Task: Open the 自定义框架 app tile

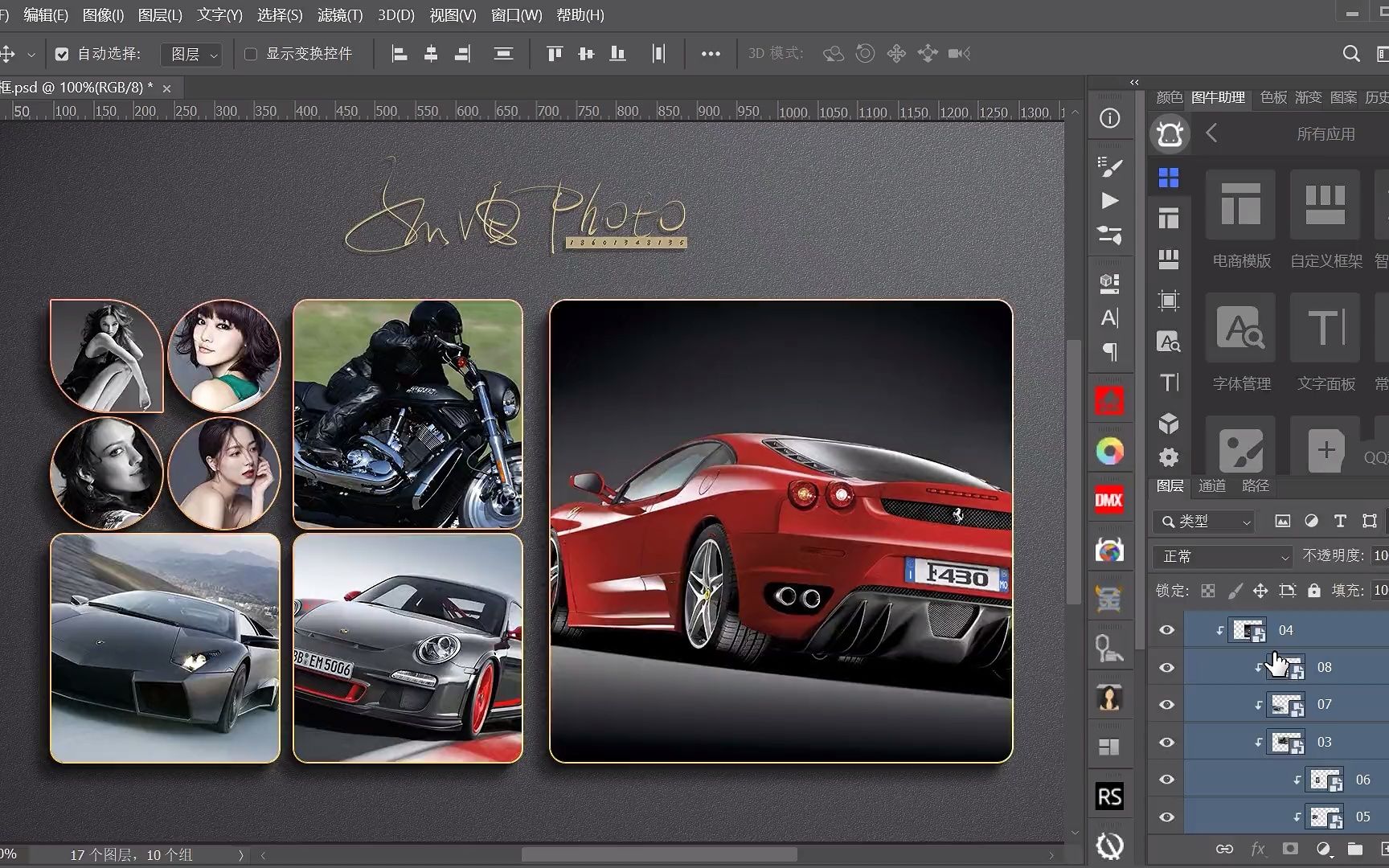Action: tap(1325, 219)
